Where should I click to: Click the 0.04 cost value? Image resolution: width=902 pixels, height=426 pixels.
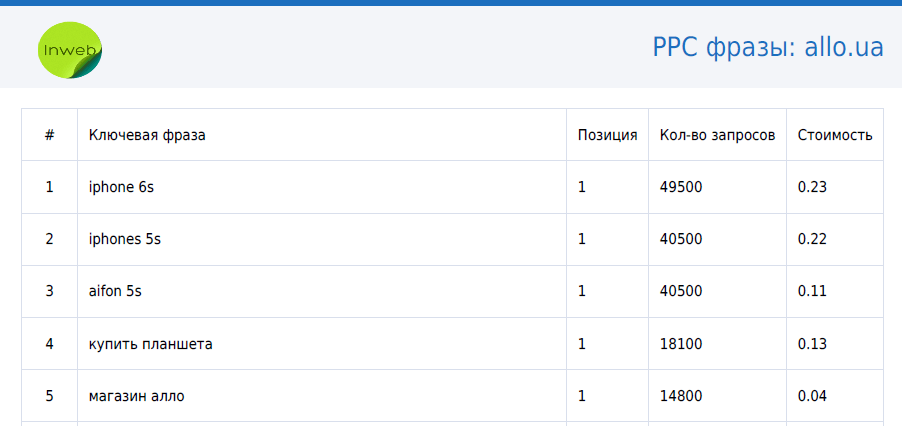click(812, 396)
